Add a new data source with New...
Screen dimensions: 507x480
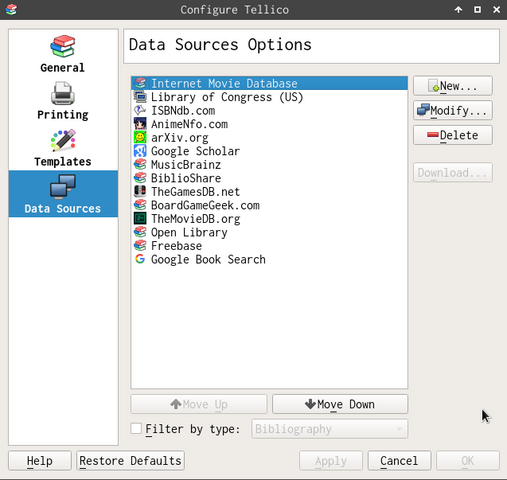coord(453,86)
